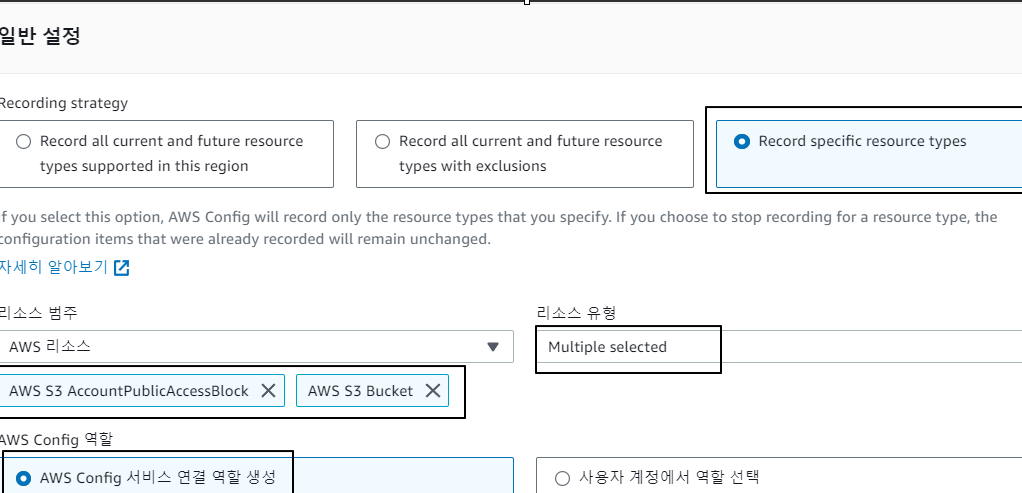The width and height of the screenshot is (1022, 493).
Task: Click the external link icon beside 자세히 알아보기
Action: point(122,267)
